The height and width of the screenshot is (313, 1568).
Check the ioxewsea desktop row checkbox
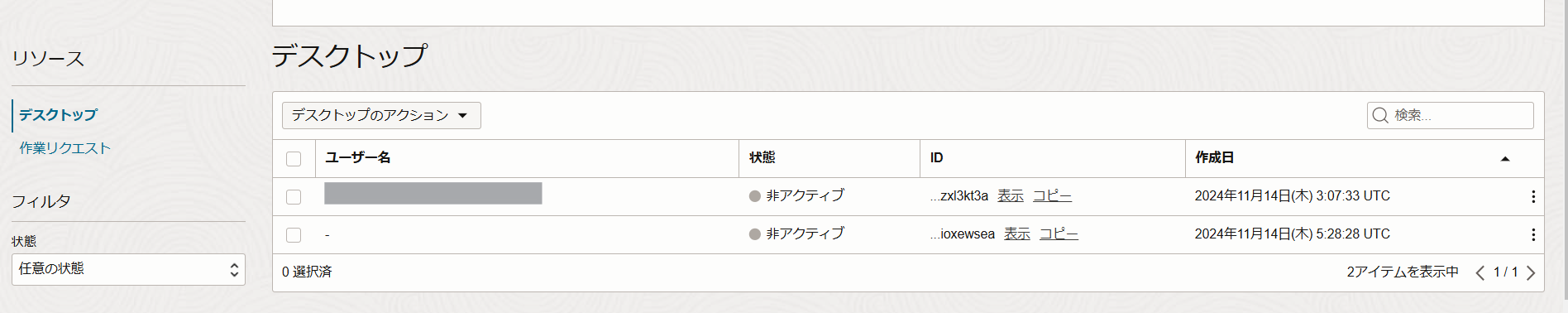click(x=294, y=235)
